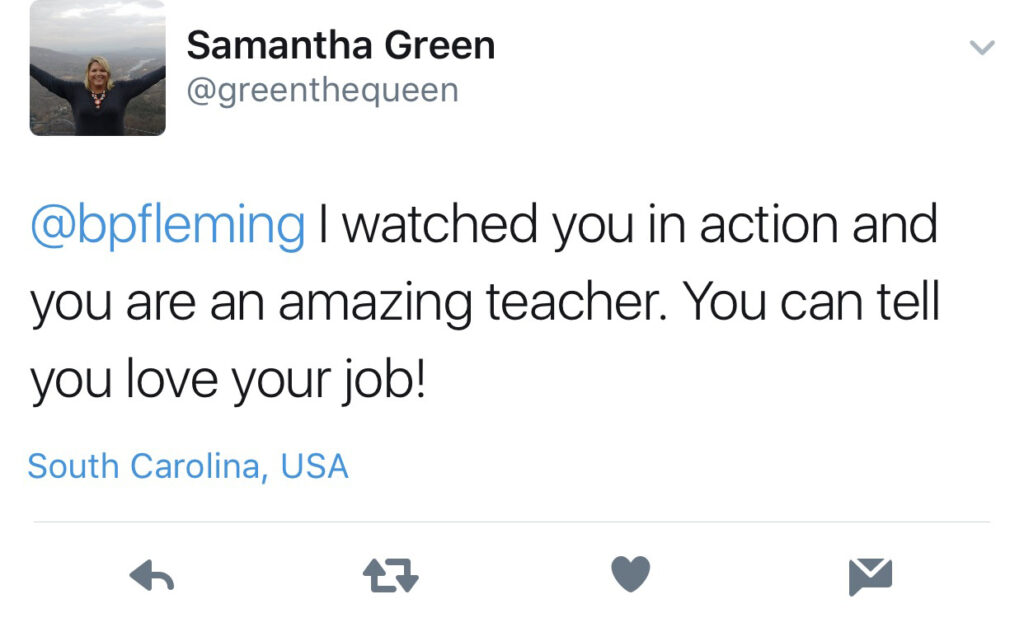The image size is (1024, 627).
Task: Open the blue location tag link
Action: (188, 466)
